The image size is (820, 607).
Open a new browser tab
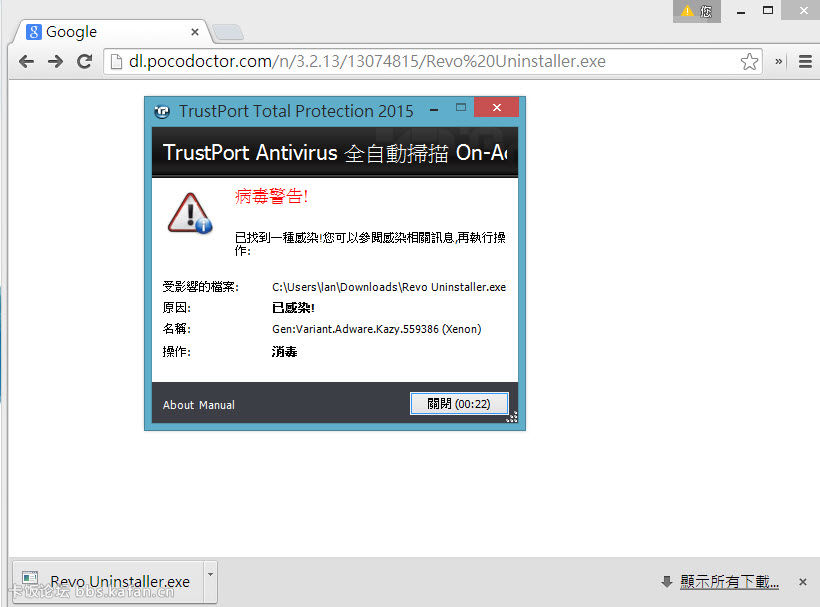227,33
